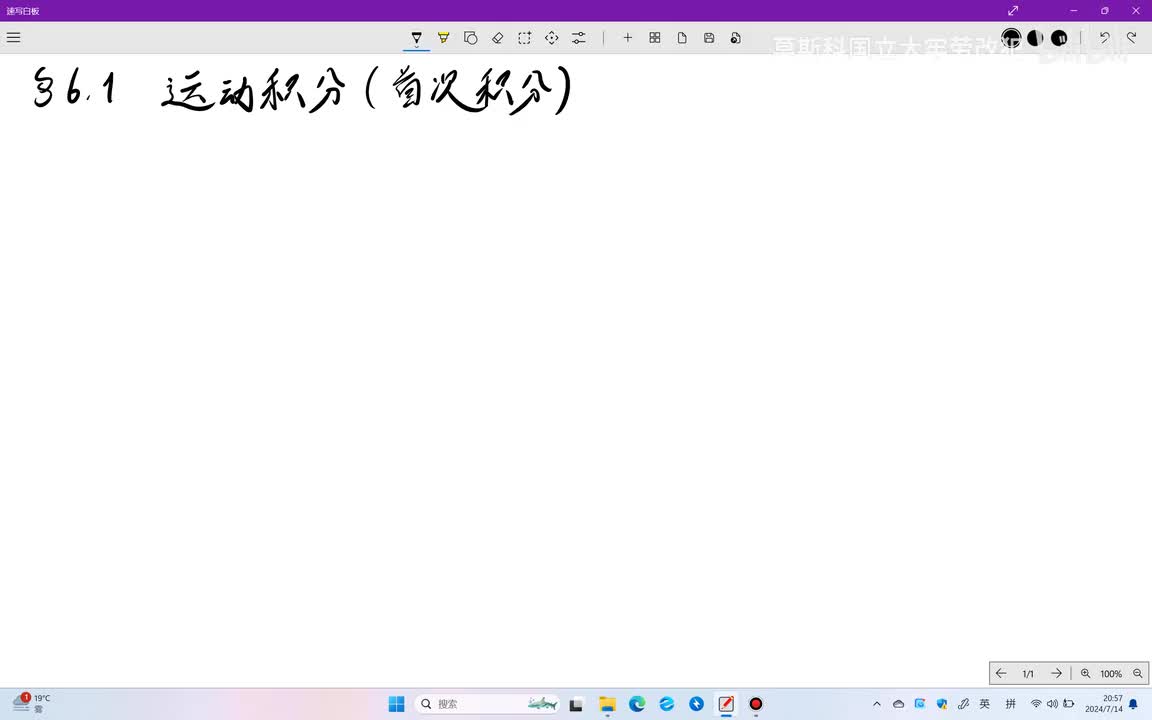Viewport: 1152px width, 720px height.
Task: Switch input language via 英 indicator
Action: [984, 704]
